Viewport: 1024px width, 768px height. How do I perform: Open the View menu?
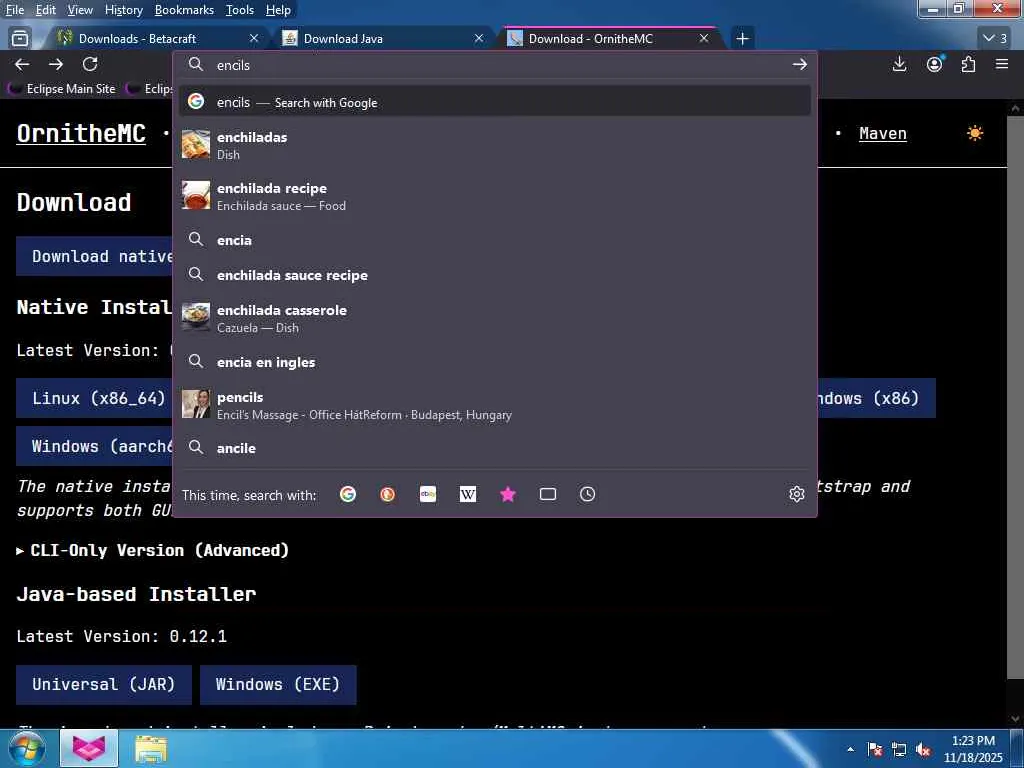80,10
